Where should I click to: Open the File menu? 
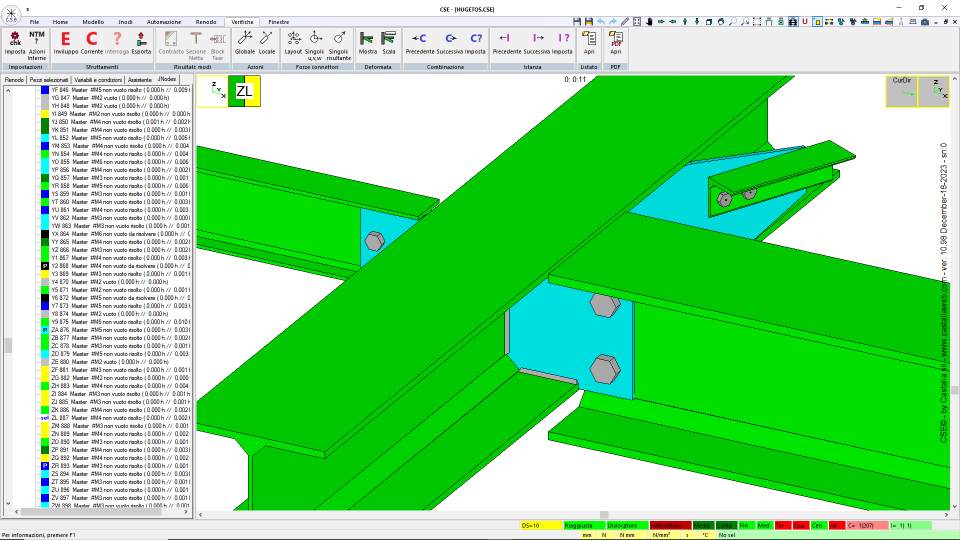34,22
